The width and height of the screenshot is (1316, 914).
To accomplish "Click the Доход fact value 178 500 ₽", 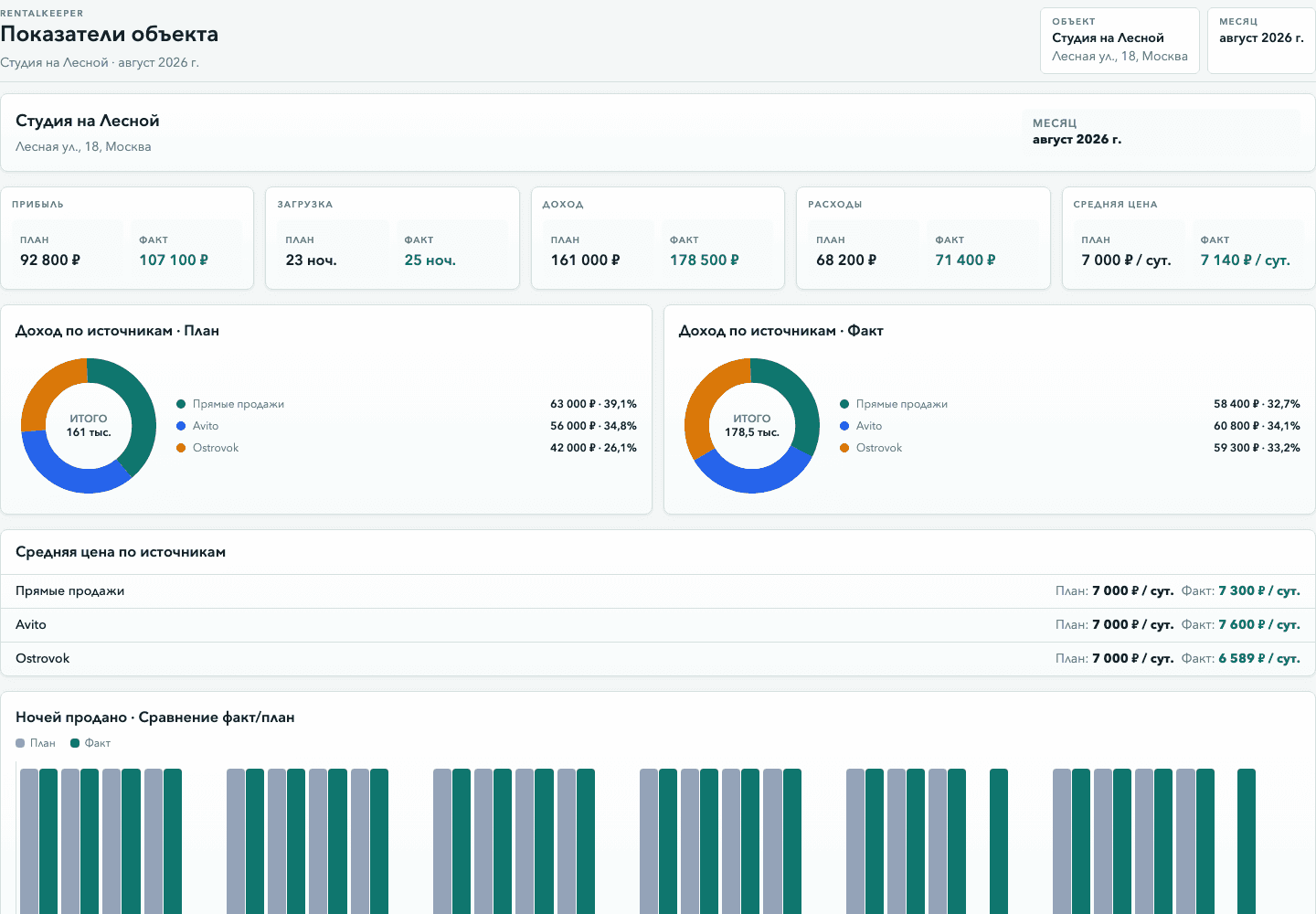I will point(704,260).
